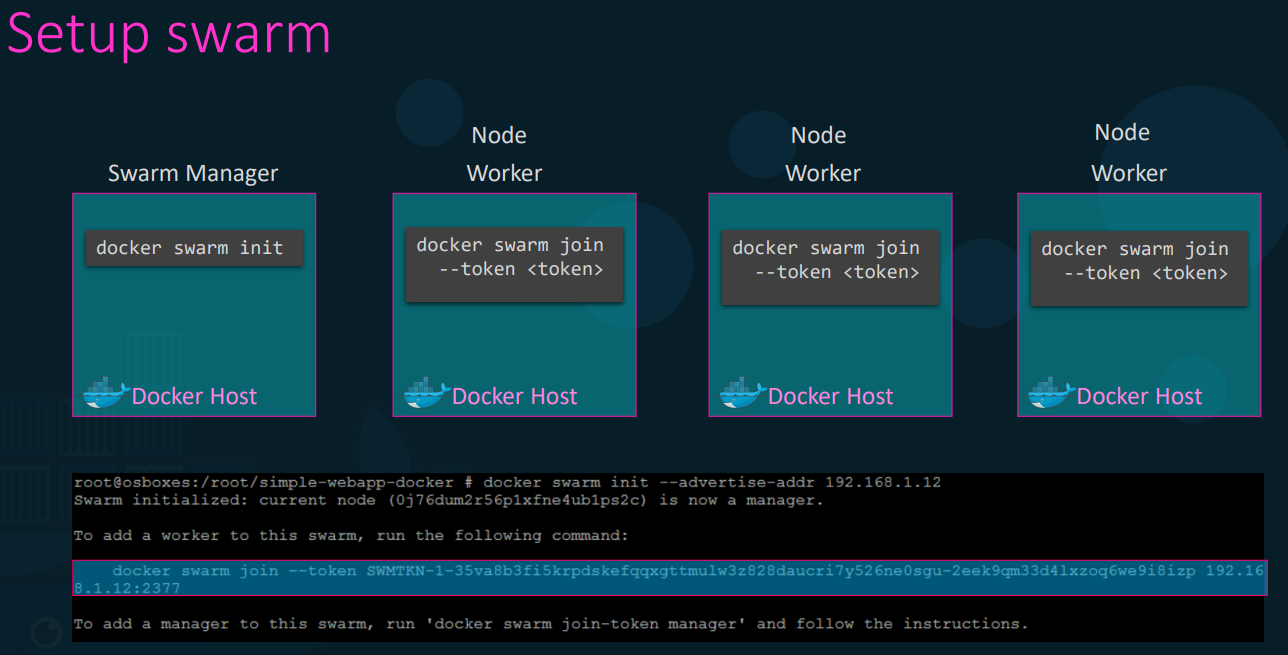1288x655 pixels.
Task: Click the 'To add a worker to this swarm' line
Action: pyautogui.click(x=351, y=536)
